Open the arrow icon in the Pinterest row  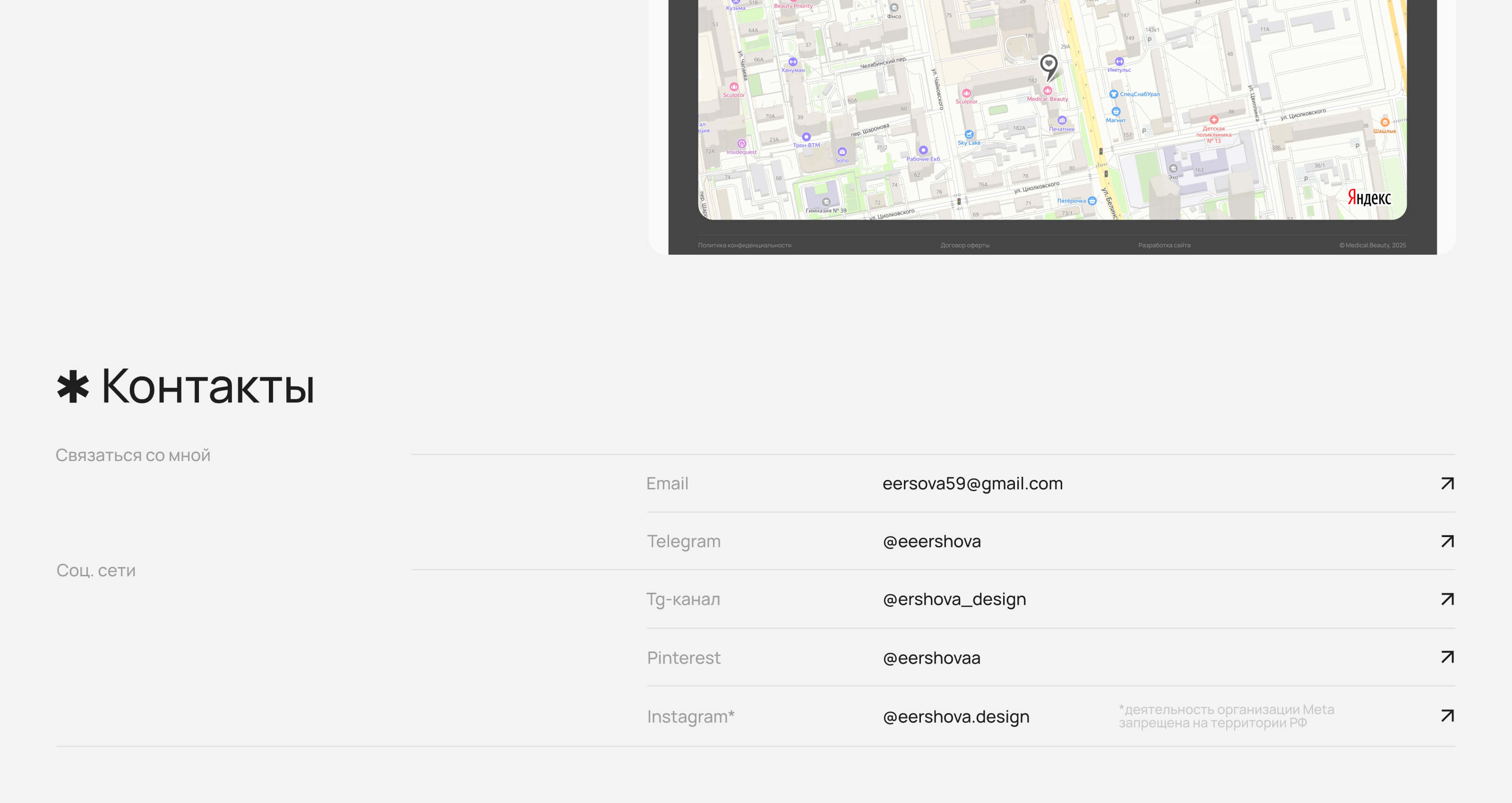(x=1447, y=657)
